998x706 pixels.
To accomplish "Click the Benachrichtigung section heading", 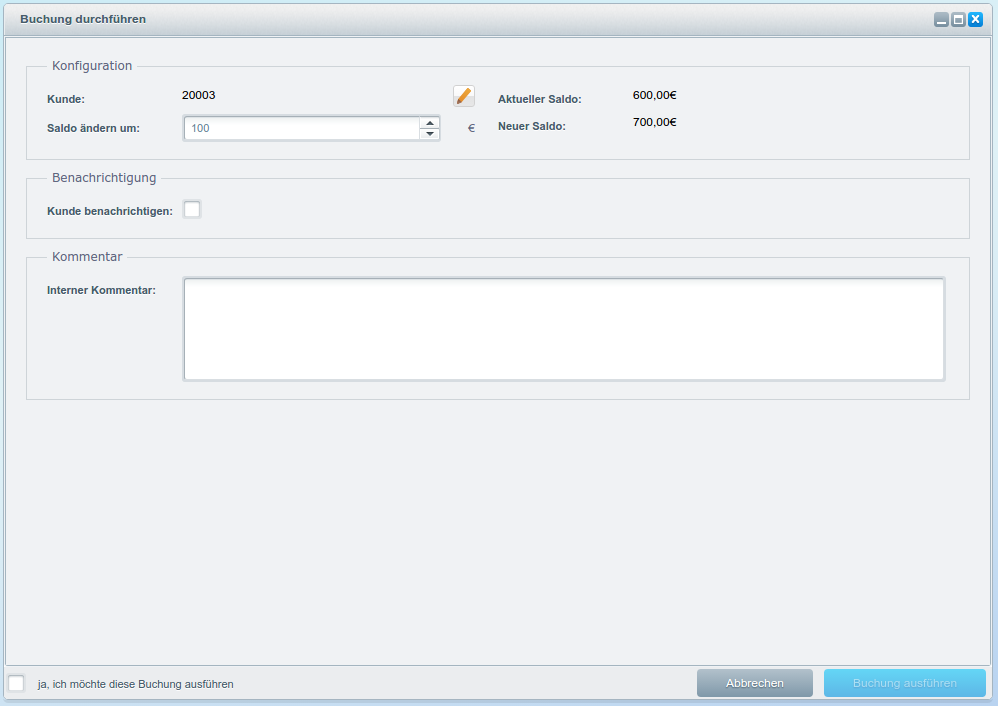I will pyautogui.click(x=104, y=178).
